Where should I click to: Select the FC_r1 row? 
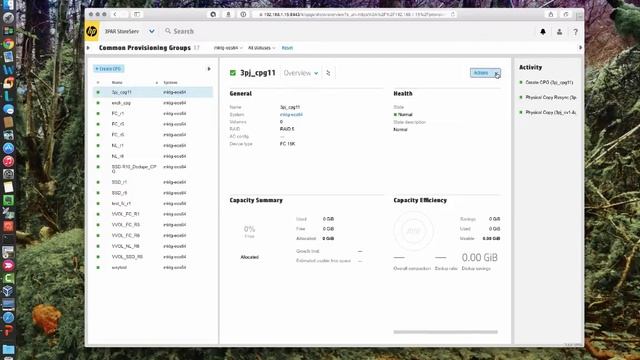pos(153,113)
